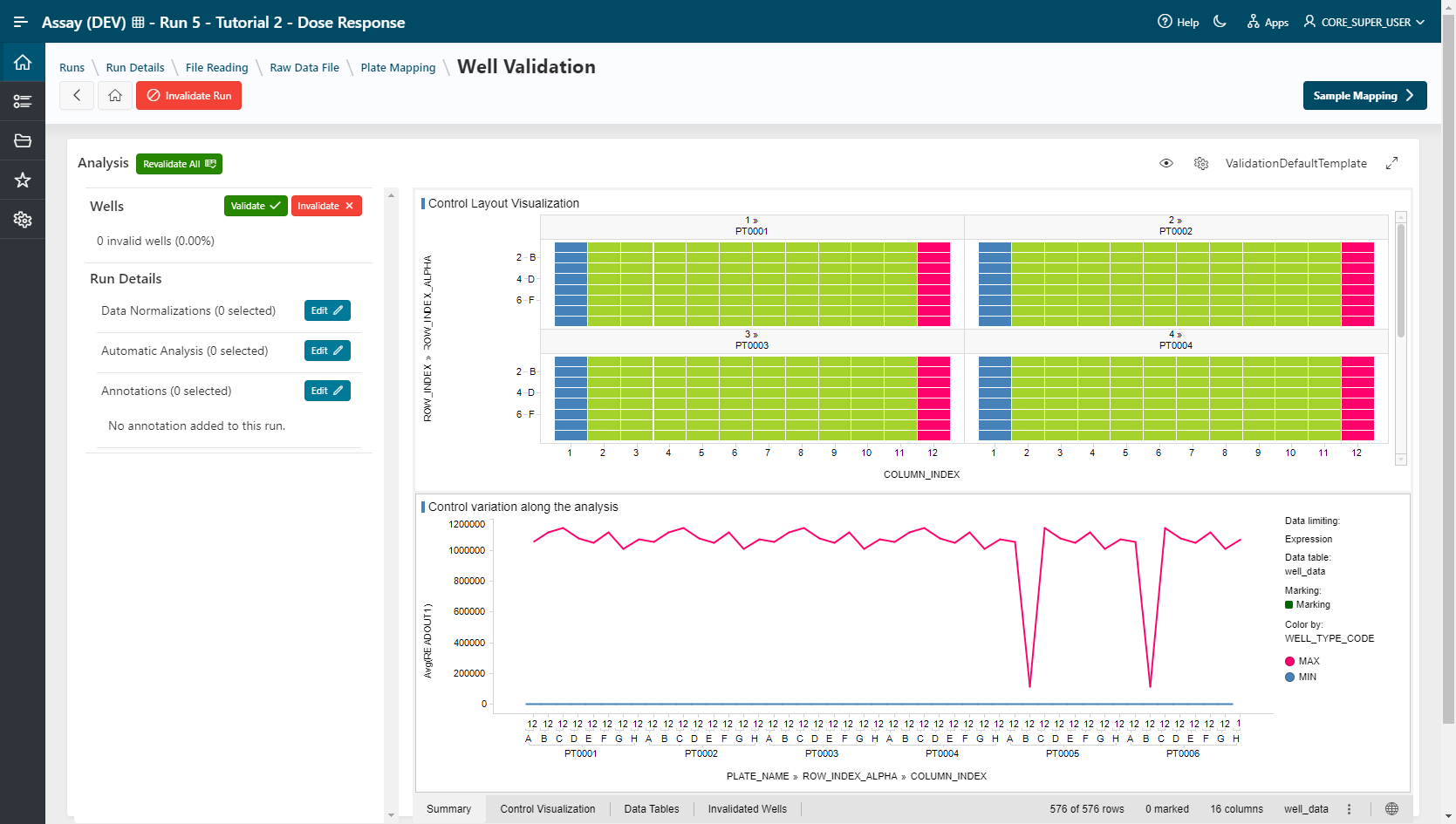Click the home button below breadcrumbs
This screenshot has height=824, width=1456.
coord(114,95)
